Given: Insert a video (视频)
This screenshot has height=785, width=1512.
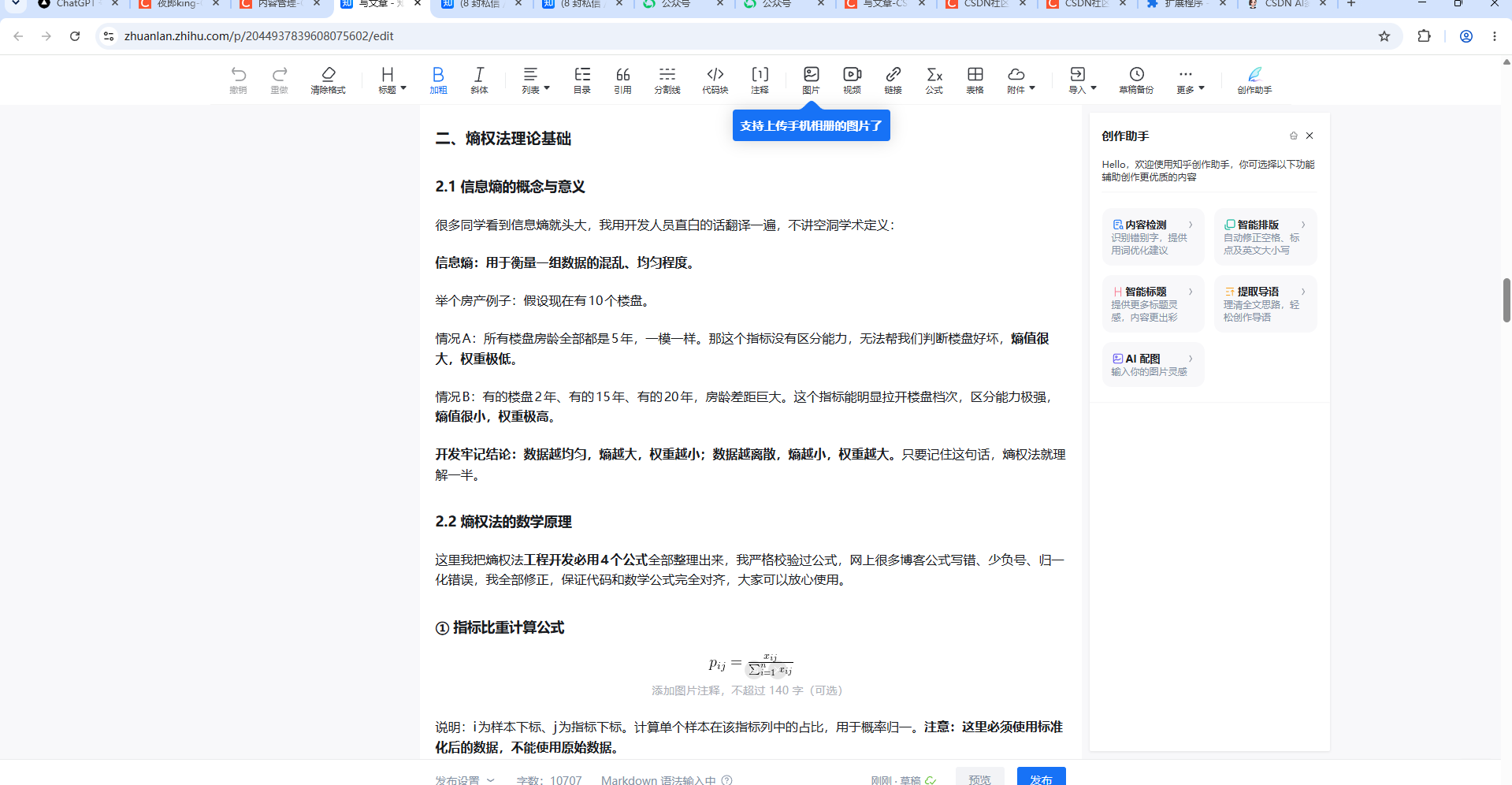Looking at the screenshot, I should click(853, 80).
